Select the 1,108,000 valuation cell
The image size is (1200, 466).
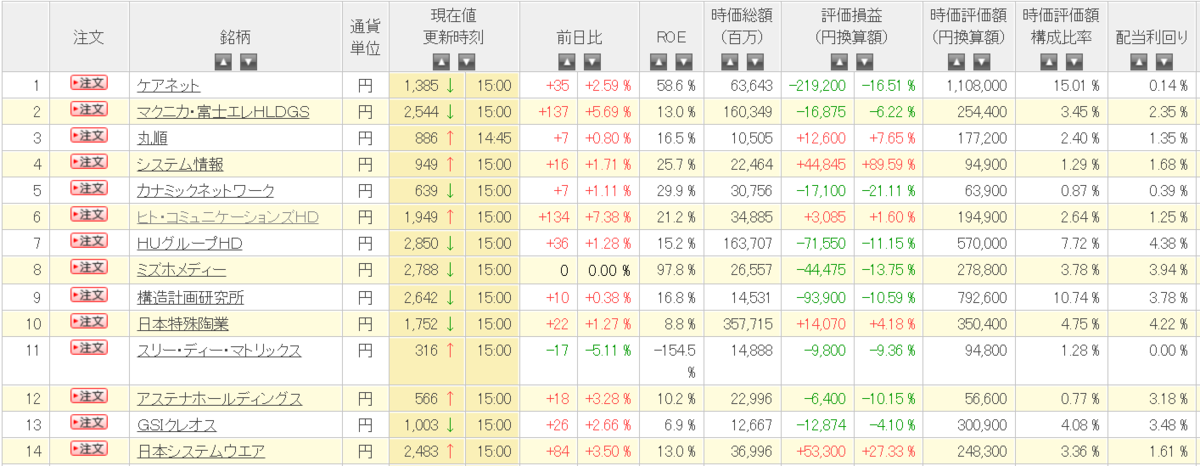coord(969,86)
